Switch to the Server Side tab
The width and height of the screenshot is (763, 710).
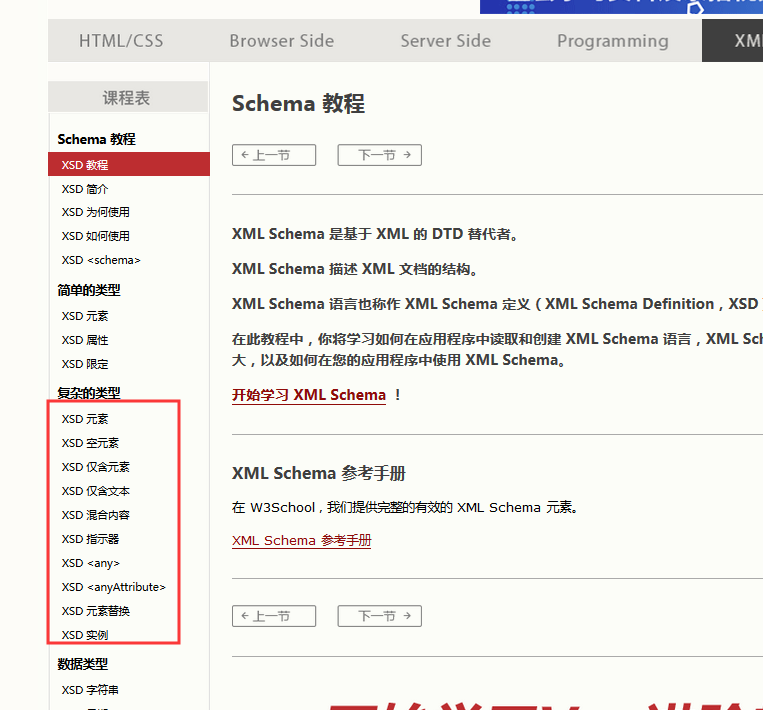pyautogui.click(x=446, y=41)
